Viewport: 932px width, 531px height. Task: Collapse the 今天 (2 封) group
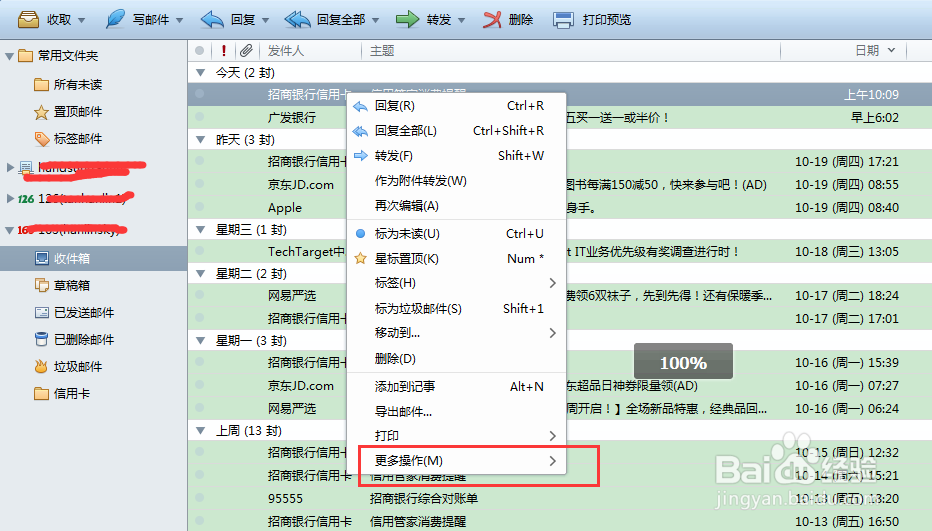[x=201, y=73]
